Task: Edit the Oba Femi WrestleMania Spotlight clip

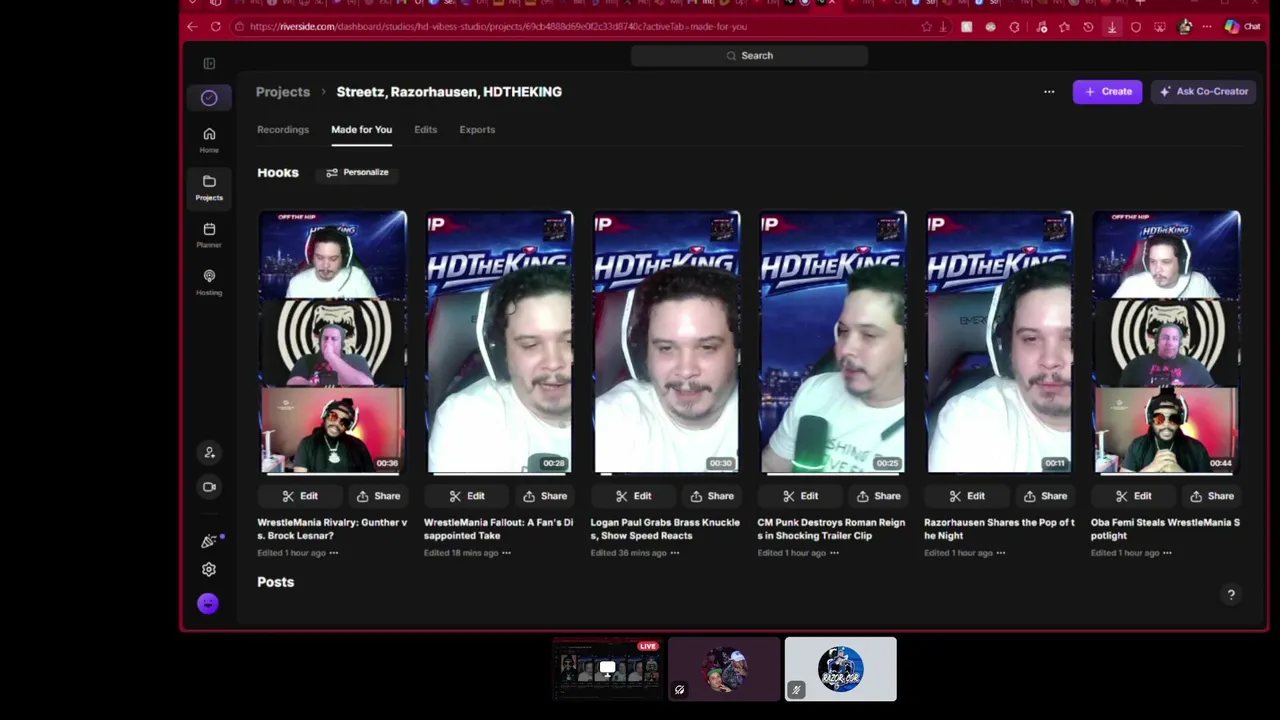Action: click(1132, 496)
